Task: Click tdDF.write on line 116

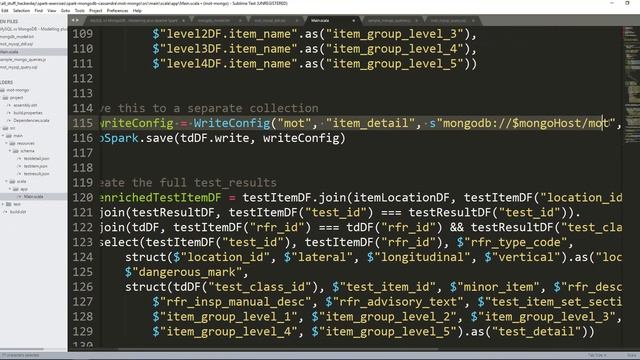Action: coord(215,138)
